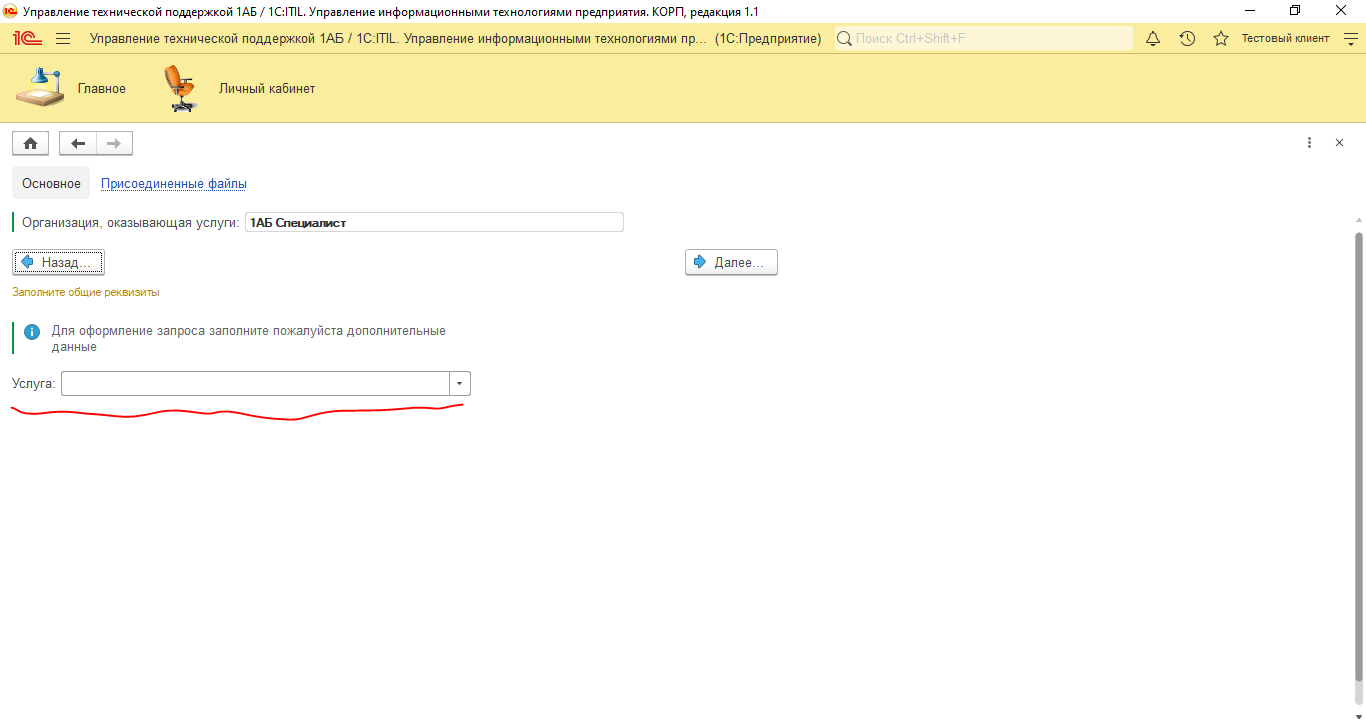Switch to the Основное tab

[x=51, y=183]
